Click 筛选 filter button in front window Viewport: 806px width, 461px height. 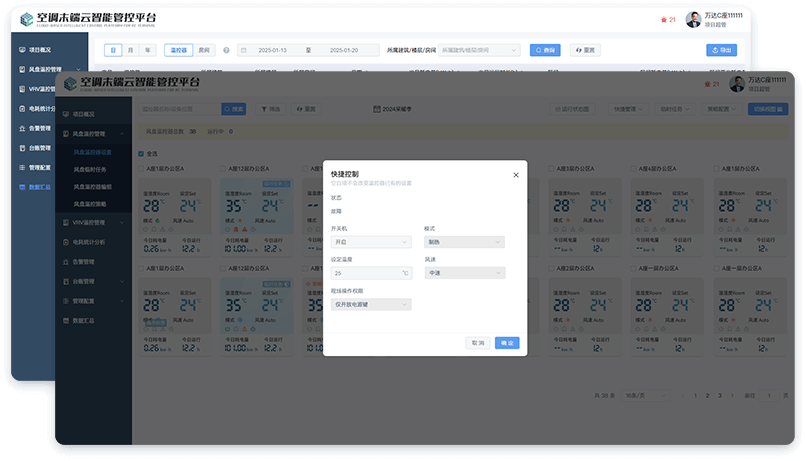[x=271, y=109]
